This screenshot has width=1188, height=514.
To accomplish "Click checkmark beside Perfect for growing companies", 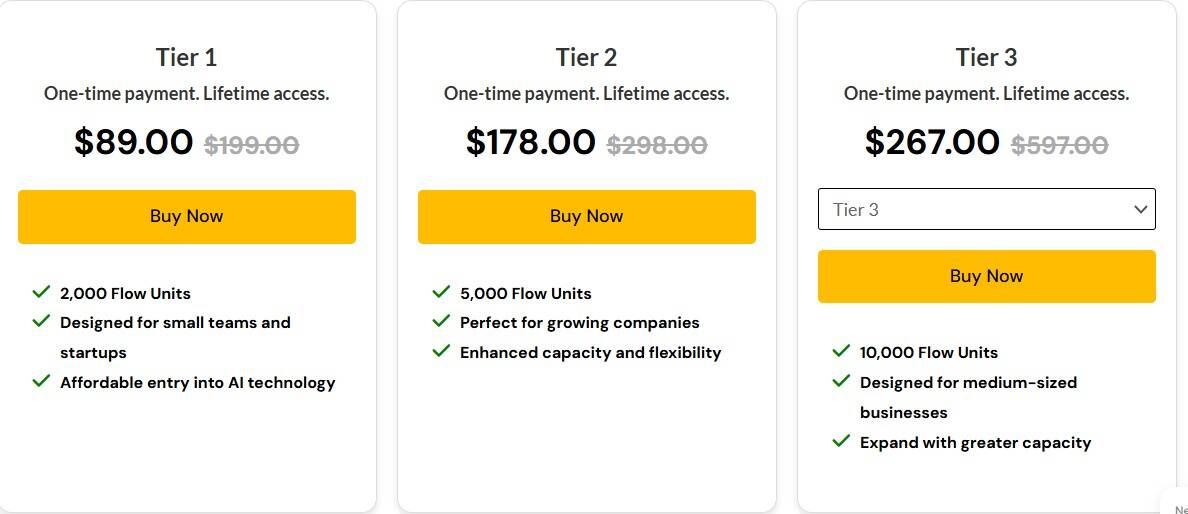I will pyautogui.click(x=441, y=322).
